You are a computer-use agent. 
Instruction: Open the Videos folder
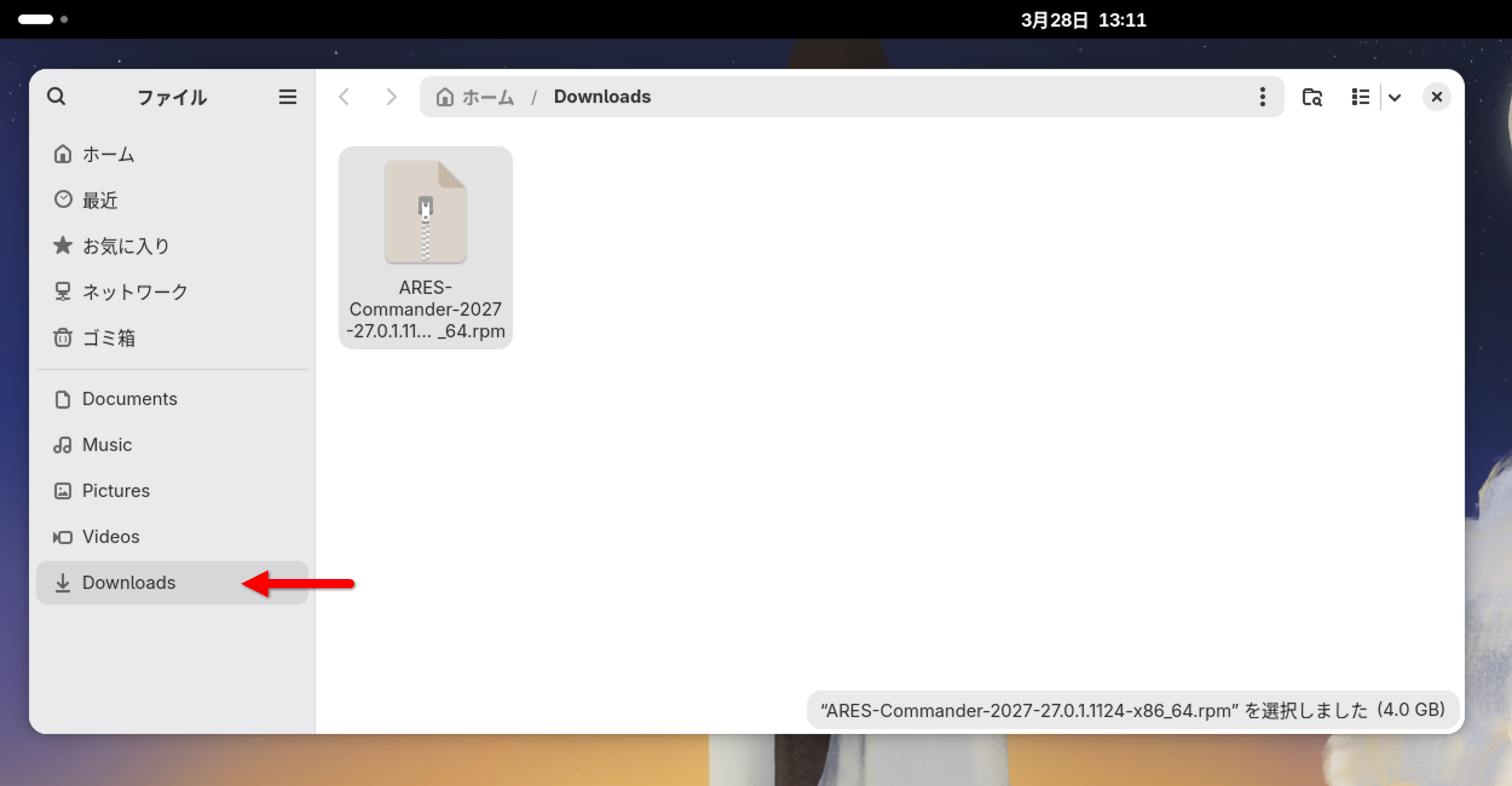(111, 537)
